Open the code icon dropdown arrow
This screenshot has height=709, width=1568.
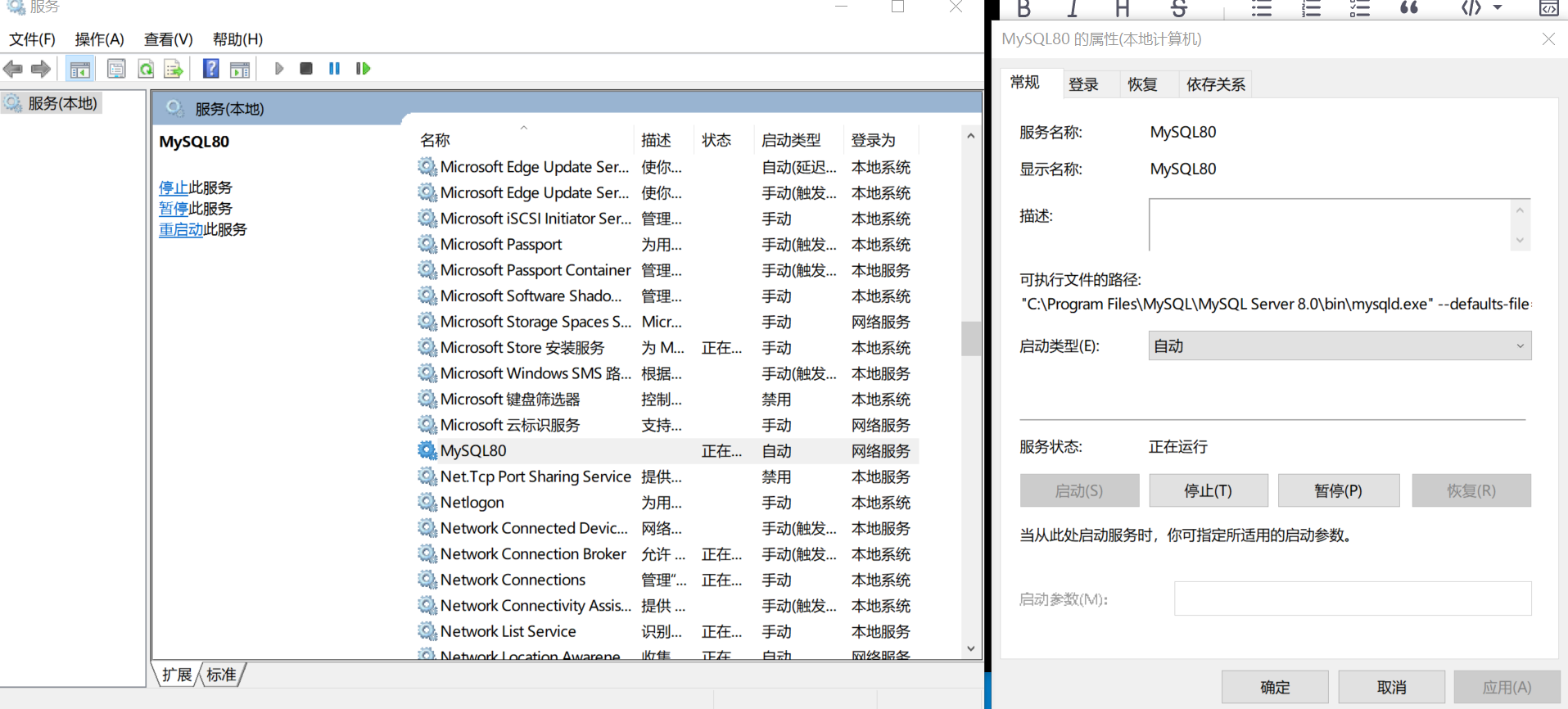pos(1498,8)
